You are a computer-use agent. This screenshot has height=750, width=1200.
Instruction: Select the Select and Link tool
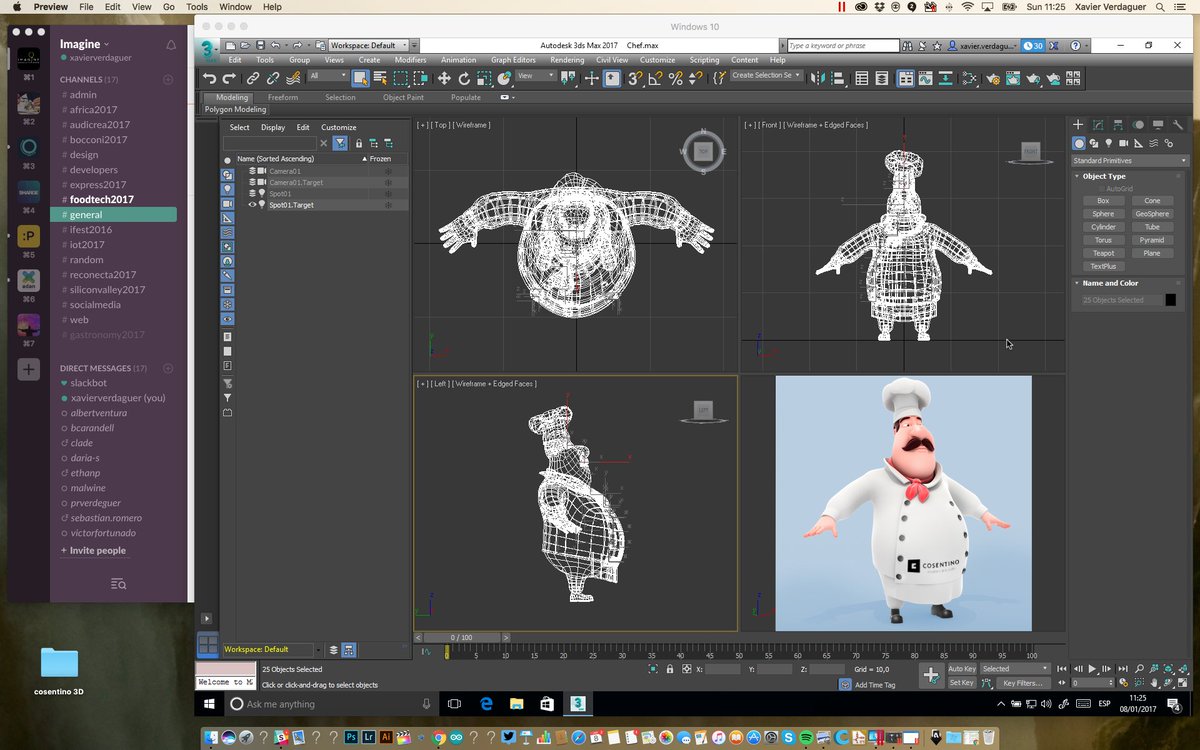(253, 78)
